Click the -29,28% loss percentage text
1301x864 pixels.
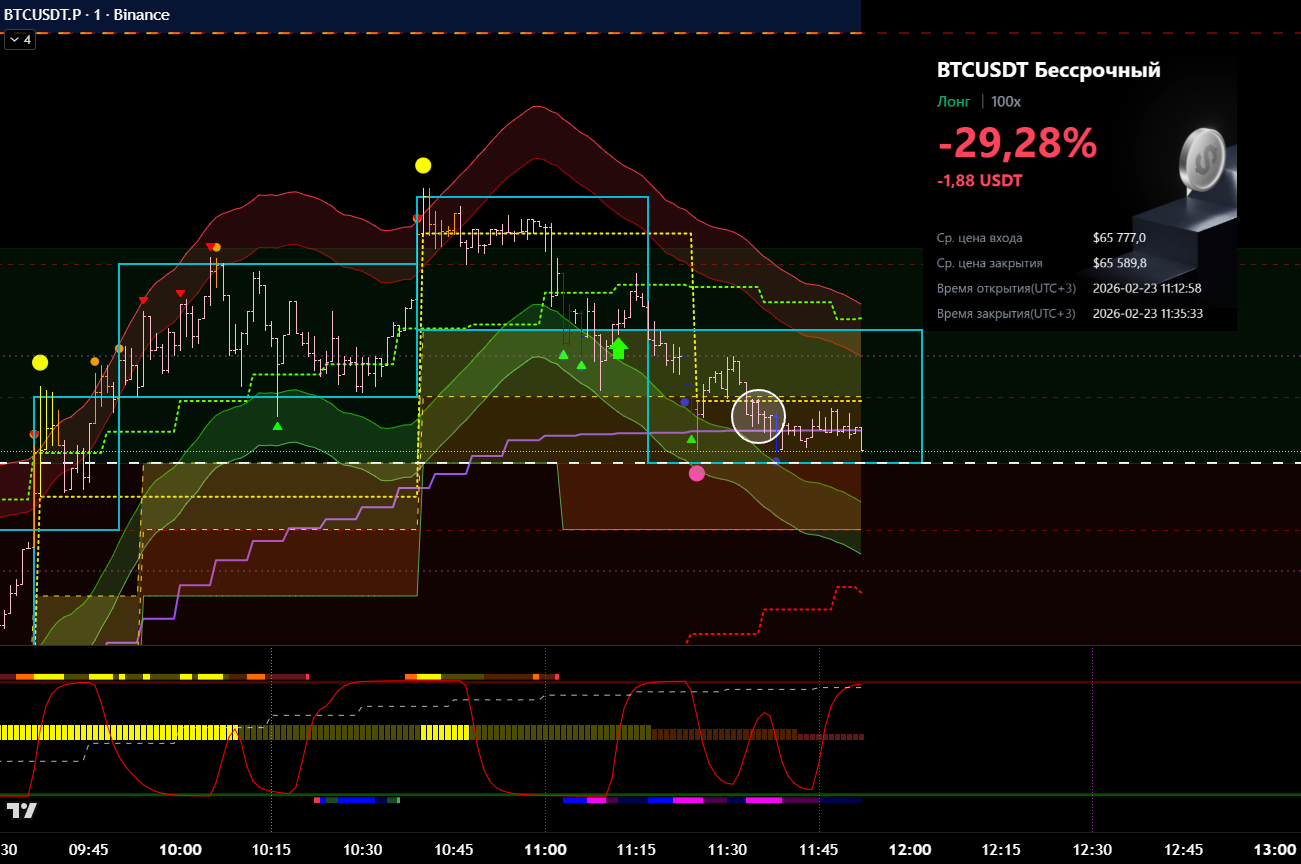1016,144
